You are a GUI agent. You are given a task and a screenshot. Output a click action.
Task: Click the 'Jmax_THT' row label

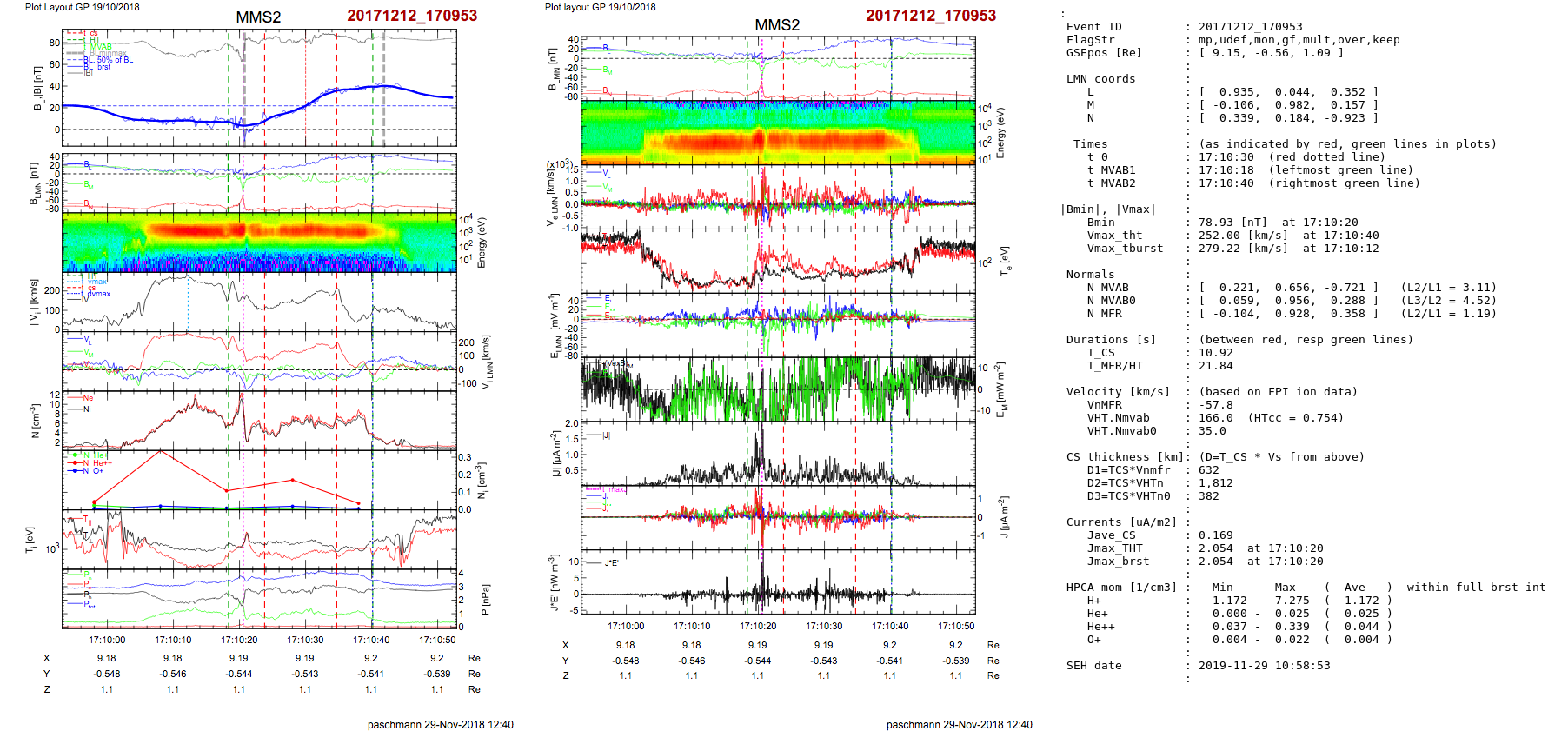pyautogui.click(x=1115, y=548)
